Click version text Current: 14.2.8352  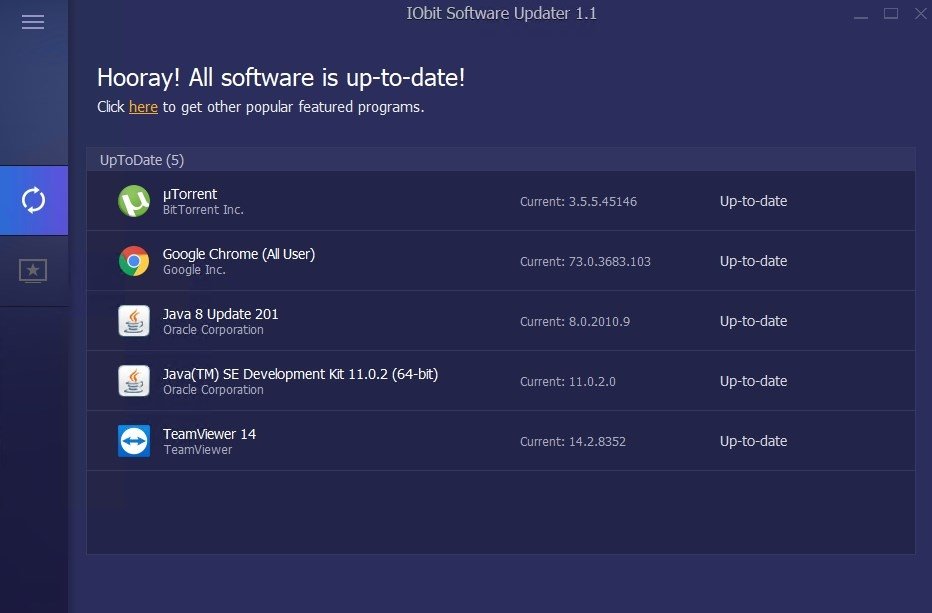point(573,442)
